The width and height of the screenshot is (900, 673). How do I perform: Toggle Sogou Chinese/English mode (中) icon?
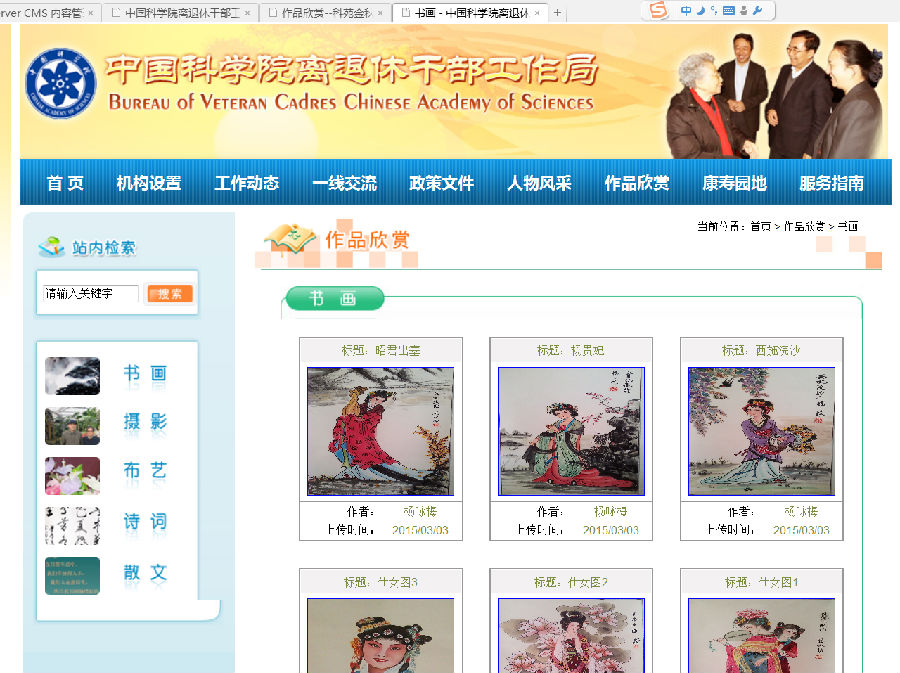[x=686, y=11]
